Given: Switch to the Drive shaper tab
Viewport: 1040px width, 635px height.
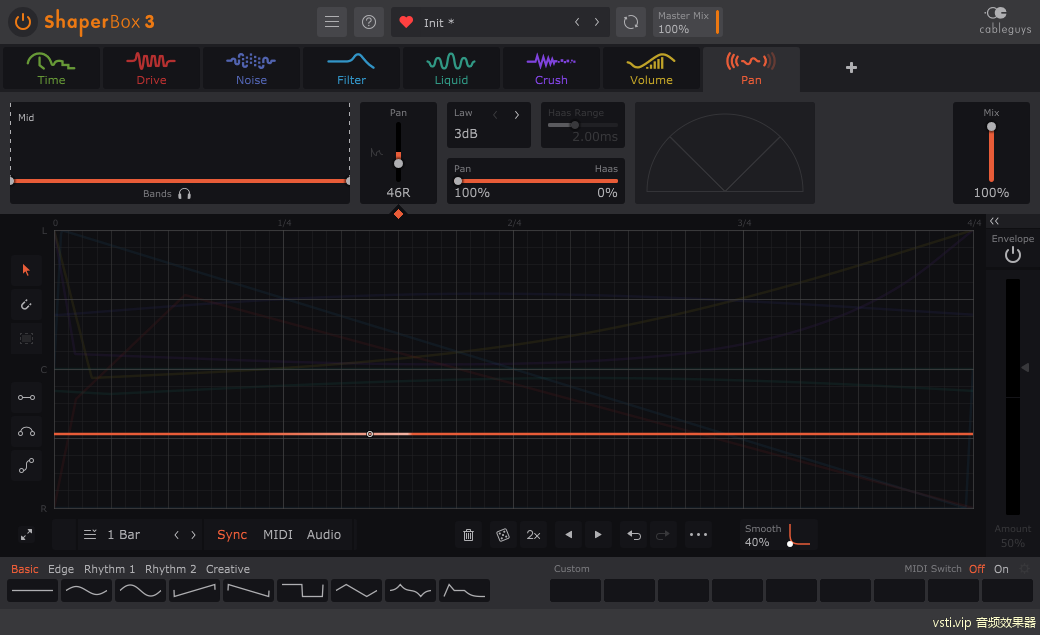Looking at the screenshot, I should [151, 68].
